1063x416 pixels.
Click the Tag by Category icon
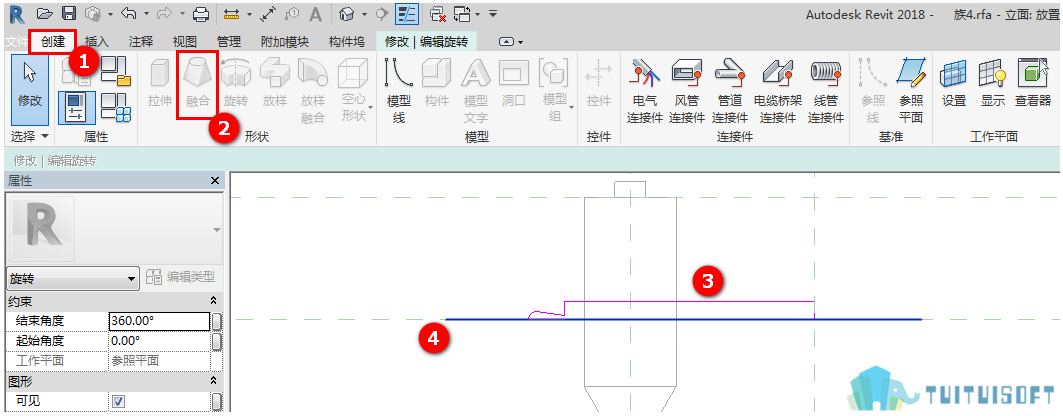292,14
